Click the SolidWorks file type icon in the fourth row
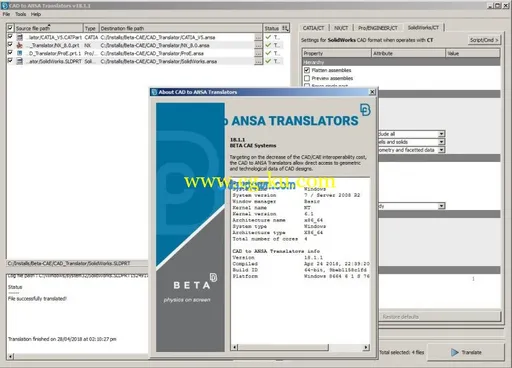This screenshot has height=368, width=512. click(20, 61)
